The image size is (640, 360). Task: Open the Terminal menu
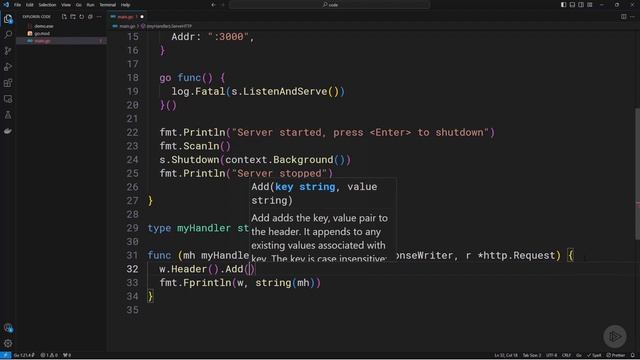click(107, 5)
